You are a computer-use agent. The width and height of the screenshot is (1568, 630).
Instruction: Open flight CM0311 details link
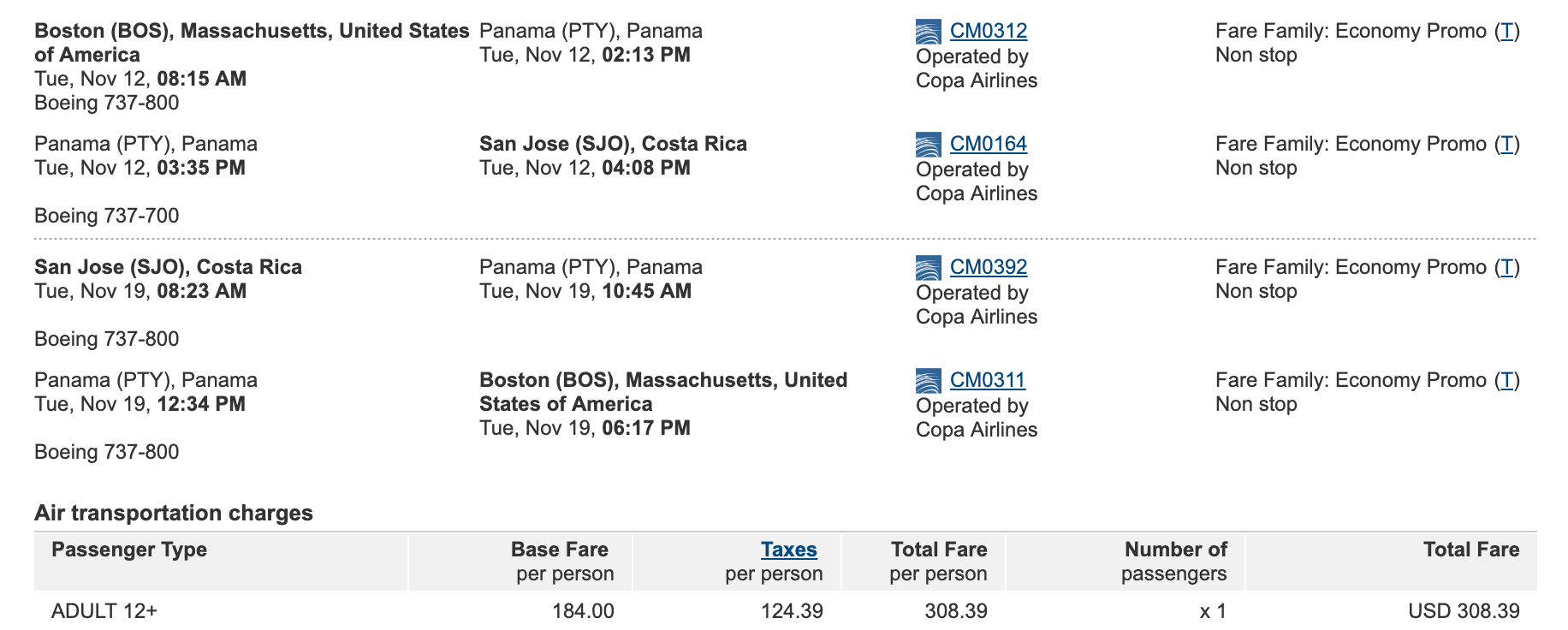[x=987, y=380]
